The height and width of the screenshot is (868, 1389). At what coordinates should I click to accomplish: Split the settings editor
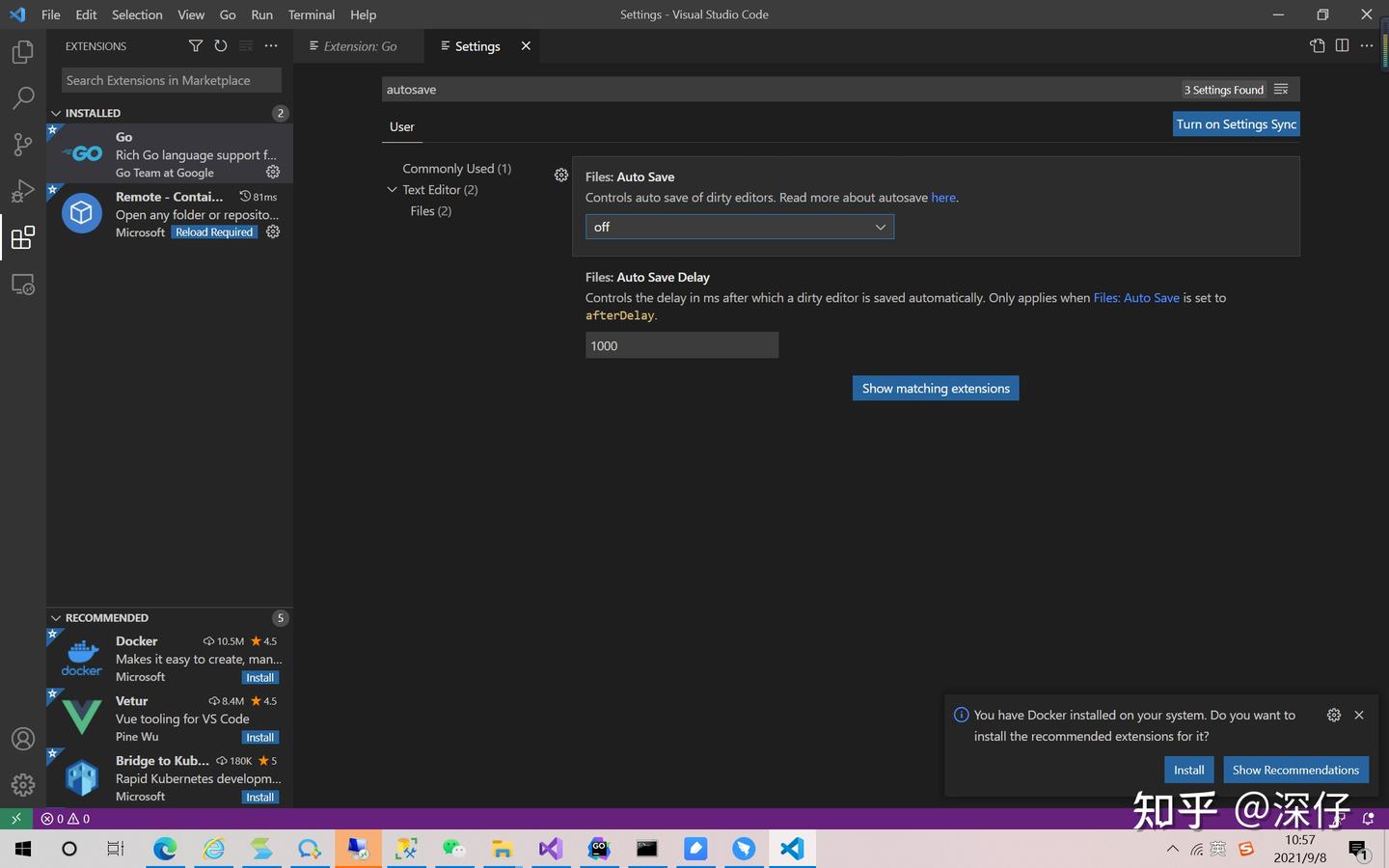tap(1342, 45)
